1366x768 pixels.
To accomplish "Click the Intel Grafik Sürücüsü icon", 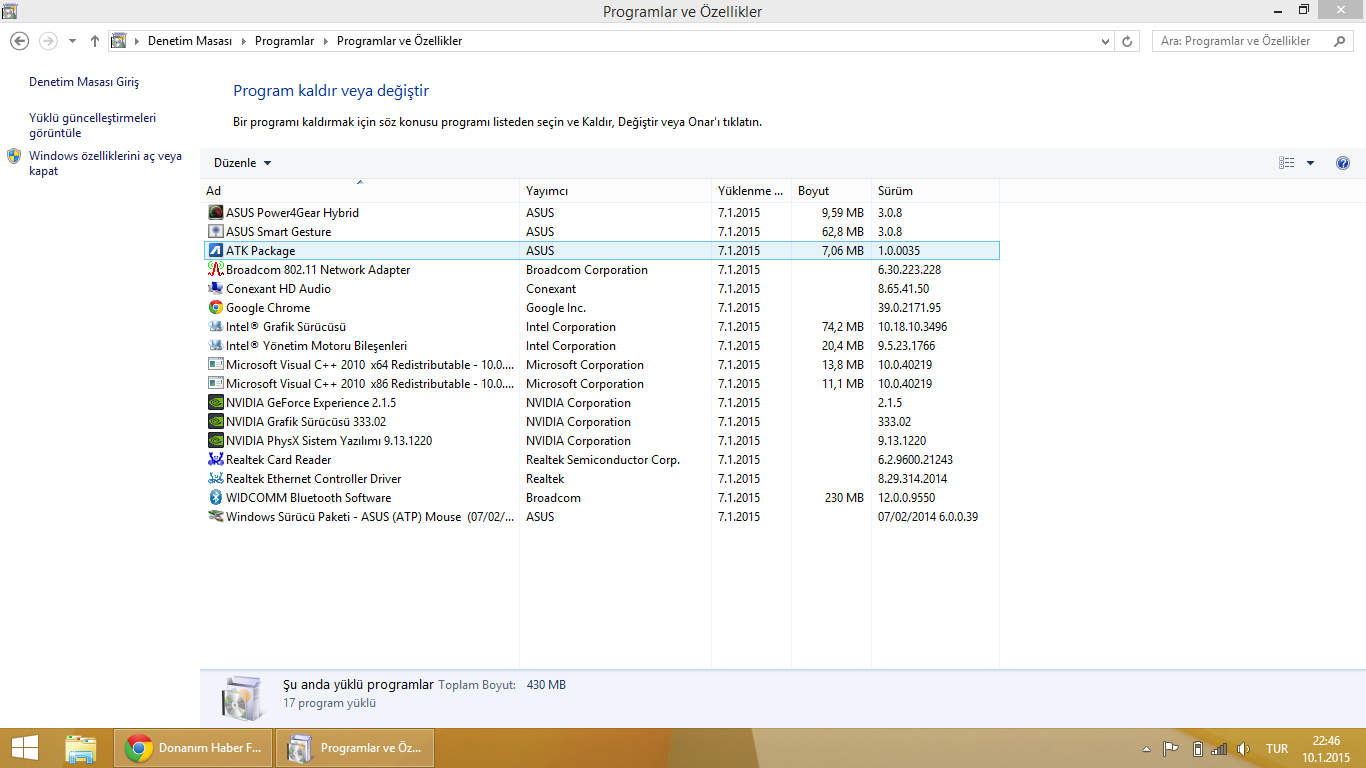I will pos(215,326).
